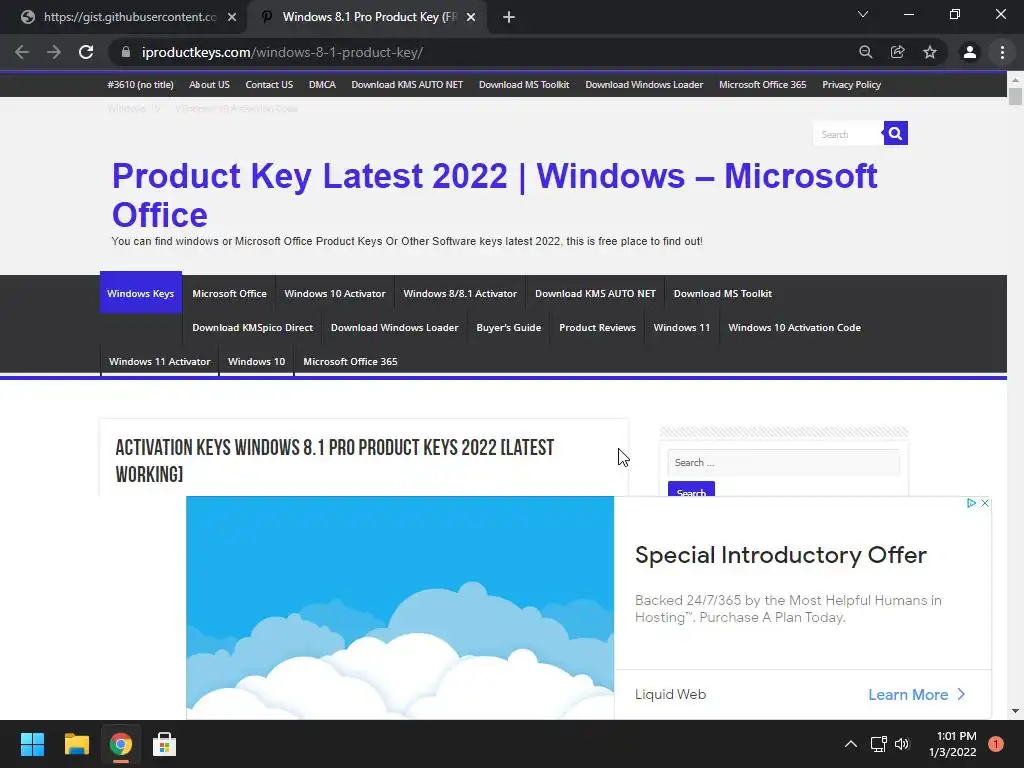Click the cloud ad image
This screenshot has width=1024, height=768.
click(x=400, y=607)
